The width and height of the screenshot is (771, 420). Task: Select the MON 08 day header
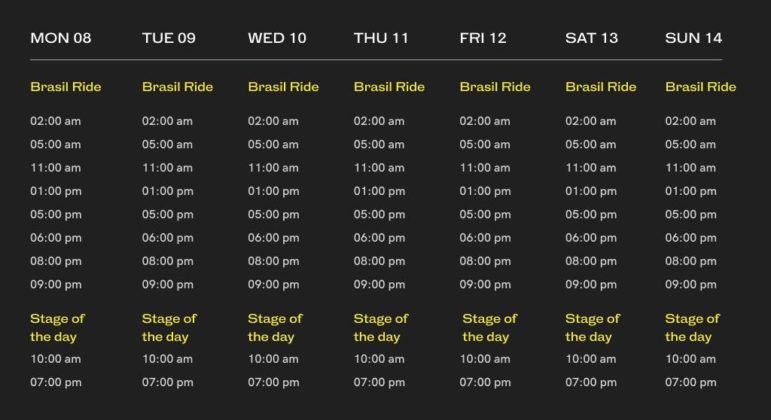(x=60, y=38)
